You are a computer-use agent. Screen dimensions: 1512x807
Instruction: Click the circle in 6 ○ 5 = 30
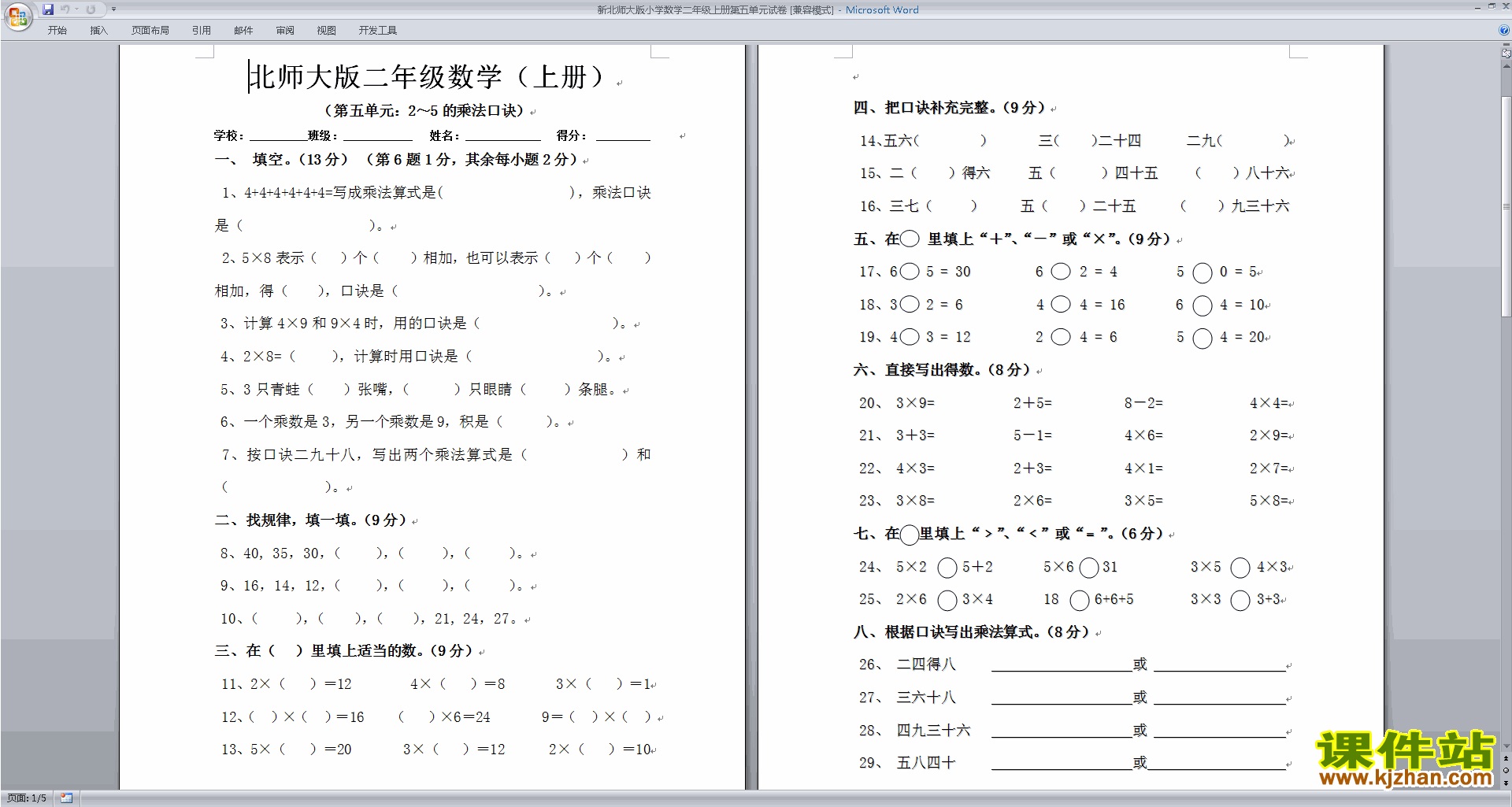click(x=910, y=272)
